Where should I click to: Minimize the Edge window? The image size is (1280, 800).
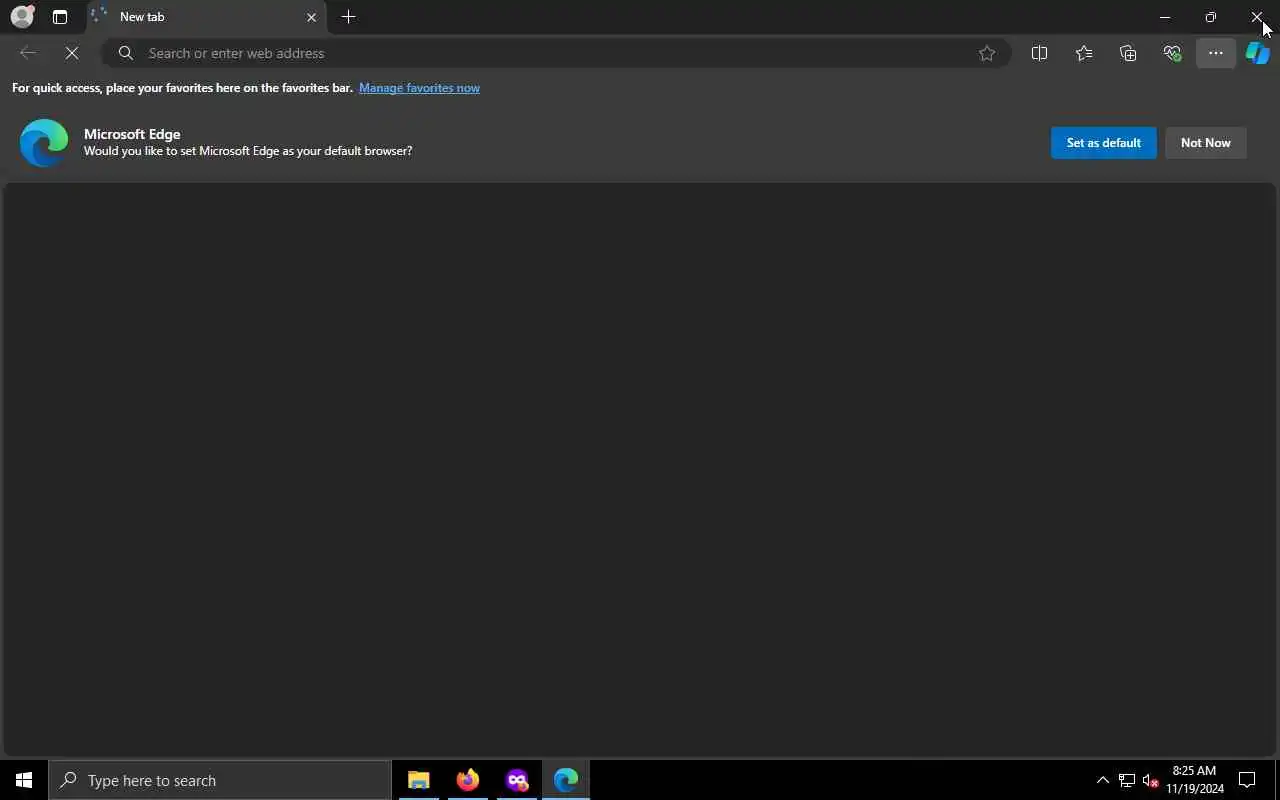[x=1164, y=17]
